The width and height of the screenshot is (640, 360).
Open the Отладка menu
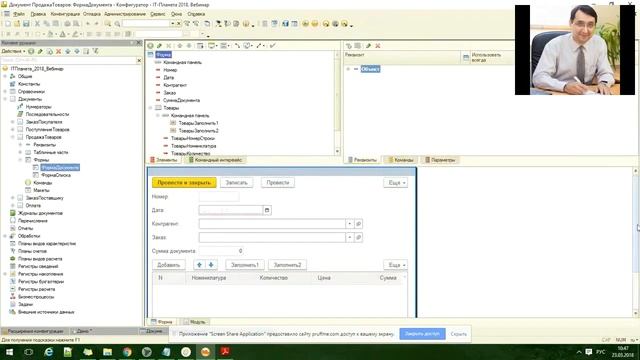tap(91, 14)
